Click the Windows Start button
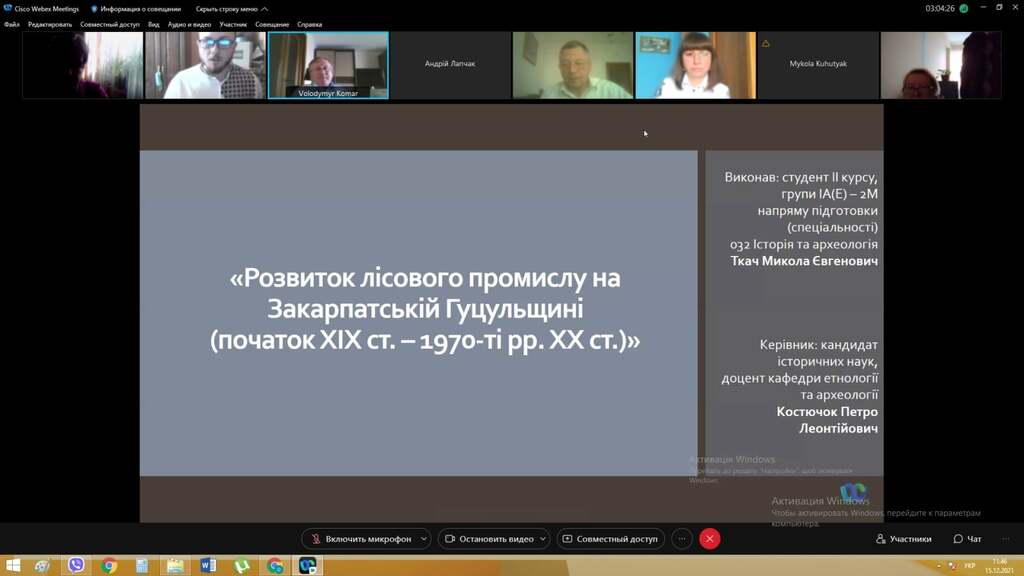Screen dimensions: 1024x576 [13, 566]
